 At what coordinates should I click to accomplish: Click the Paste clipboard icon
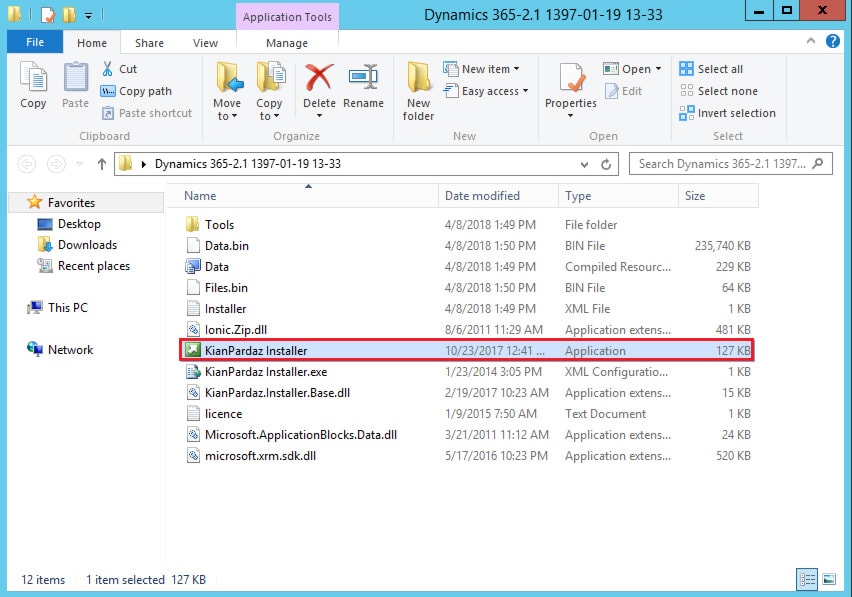point(76,85)
